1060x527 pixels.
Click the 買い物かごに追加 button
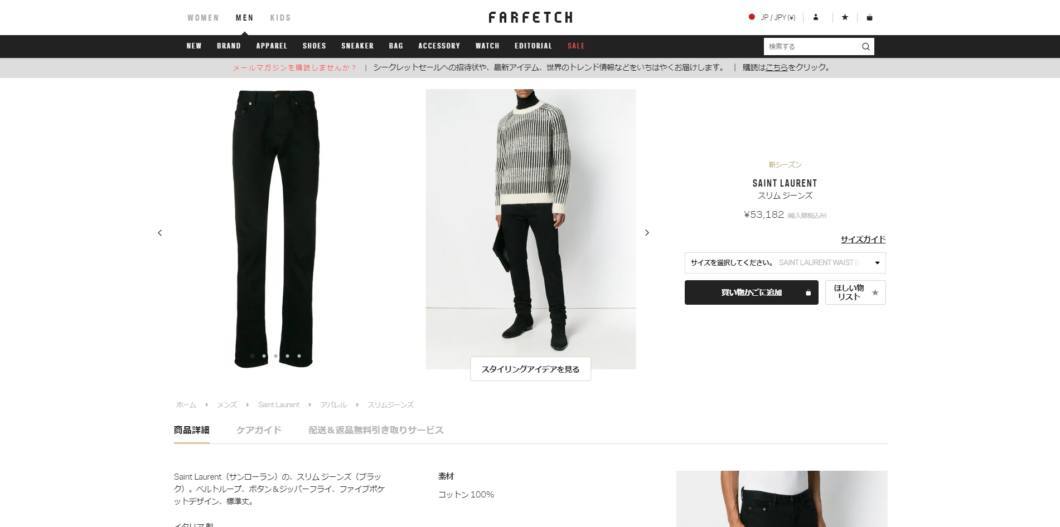tap(751, 293)
